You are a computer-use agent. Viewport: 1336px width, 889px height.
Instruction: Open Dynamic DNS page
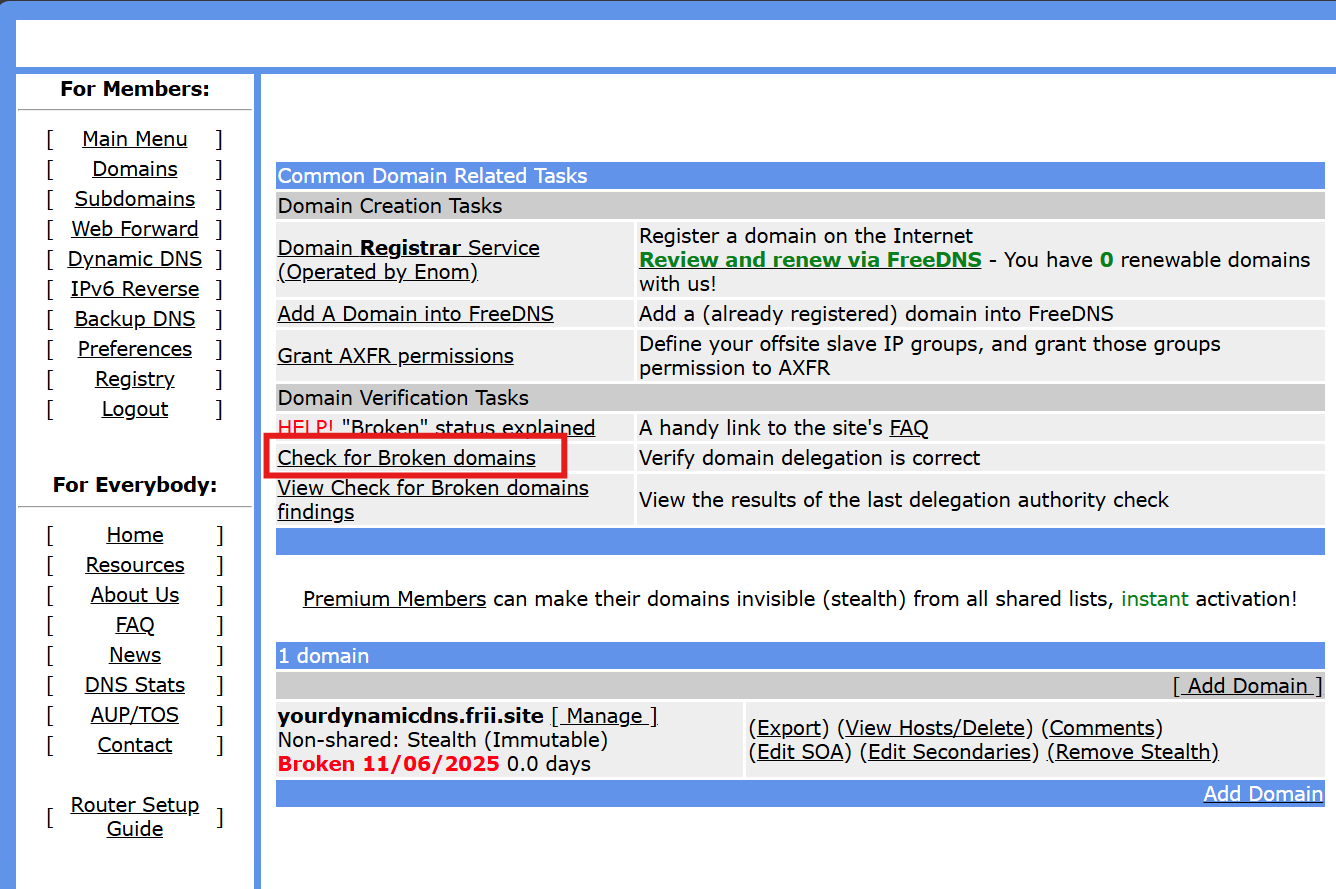pos(135,259)
